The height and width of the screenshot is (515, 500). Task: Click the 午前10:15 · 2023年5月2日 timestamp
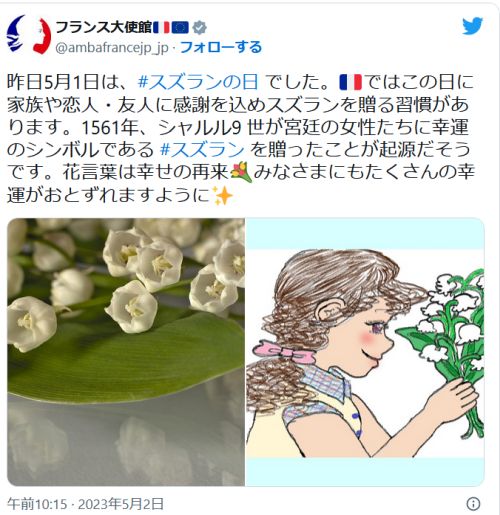(x=85, y=504)
